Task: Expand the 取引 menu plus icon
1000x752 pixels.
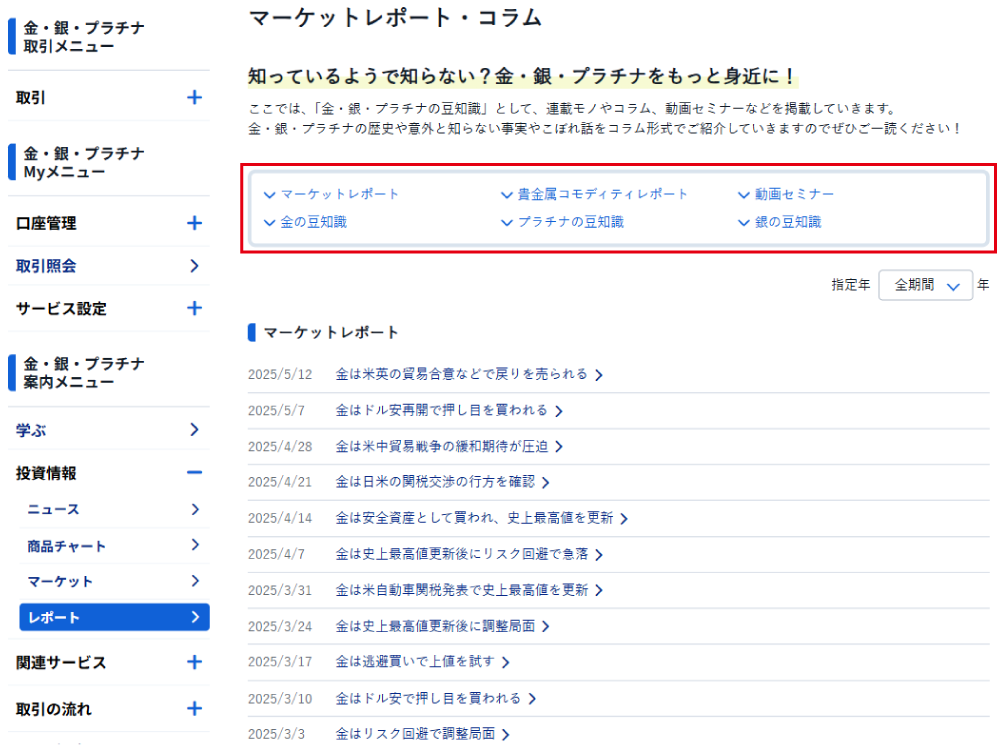Action: tap(194, 98)
